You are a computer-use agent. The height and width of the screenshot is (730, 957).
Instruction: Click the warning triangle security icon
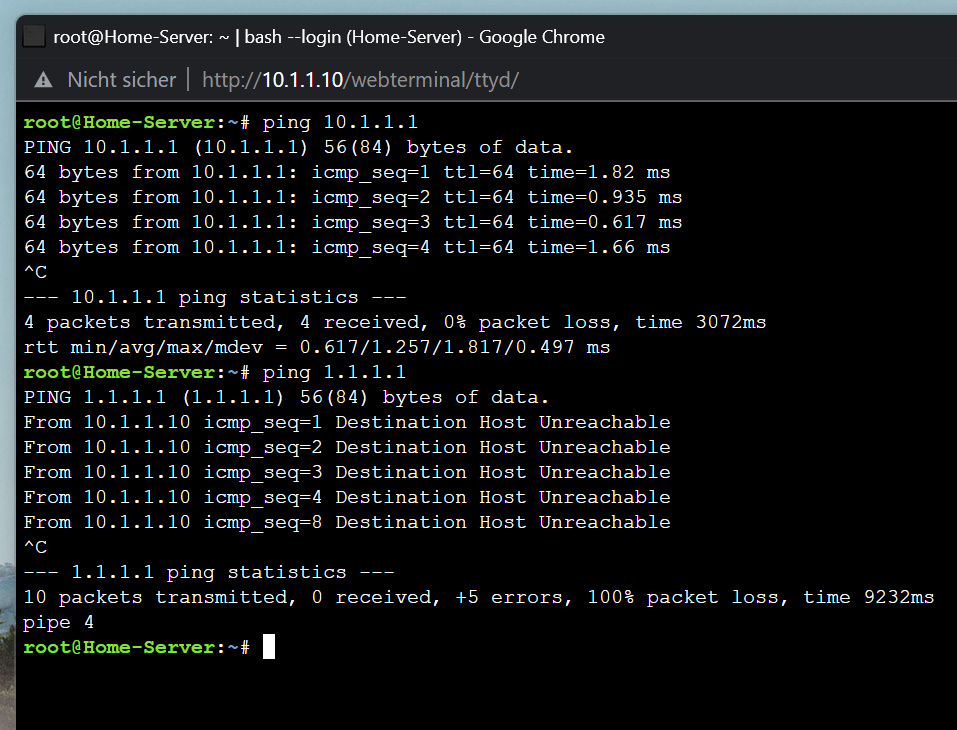(x=43, y=80)
